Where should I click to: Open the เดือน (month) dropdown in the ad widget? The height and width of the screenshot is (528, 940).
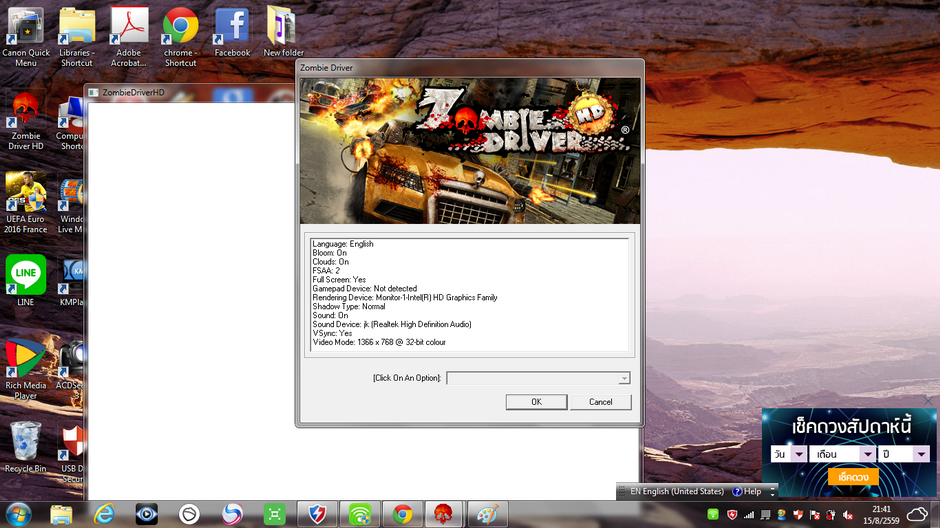(867, 454)
